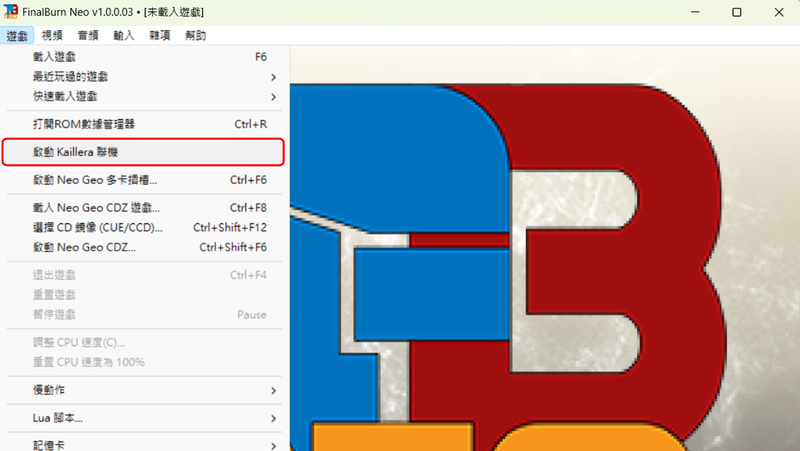Image resolution: width=800 pixels, height=451 pixels.
Task: Choose 打開ROM數據管理器 entry
Action: (144, 124)
